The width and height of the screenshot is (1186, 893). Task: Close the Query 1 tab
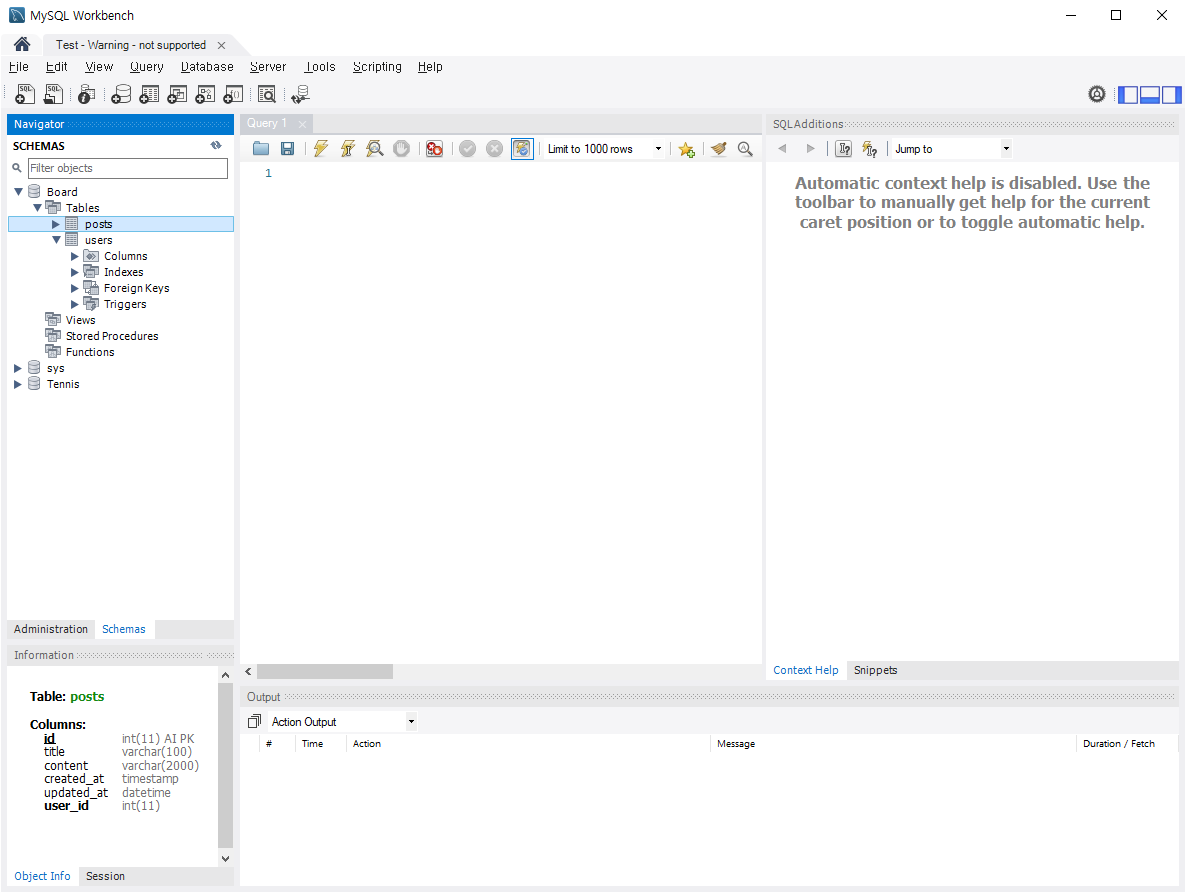303,124
